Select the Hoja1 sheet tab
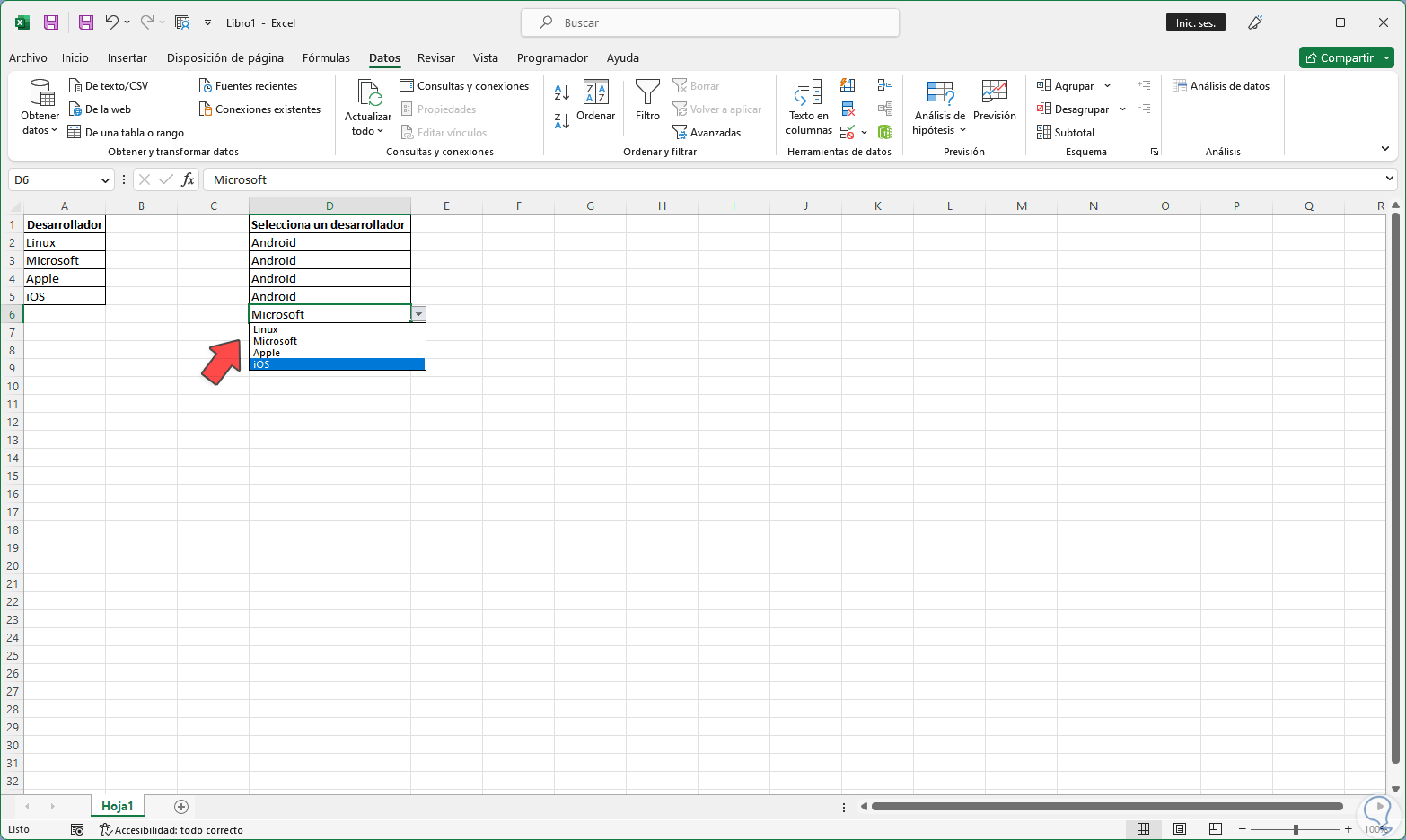 (118, 807)
